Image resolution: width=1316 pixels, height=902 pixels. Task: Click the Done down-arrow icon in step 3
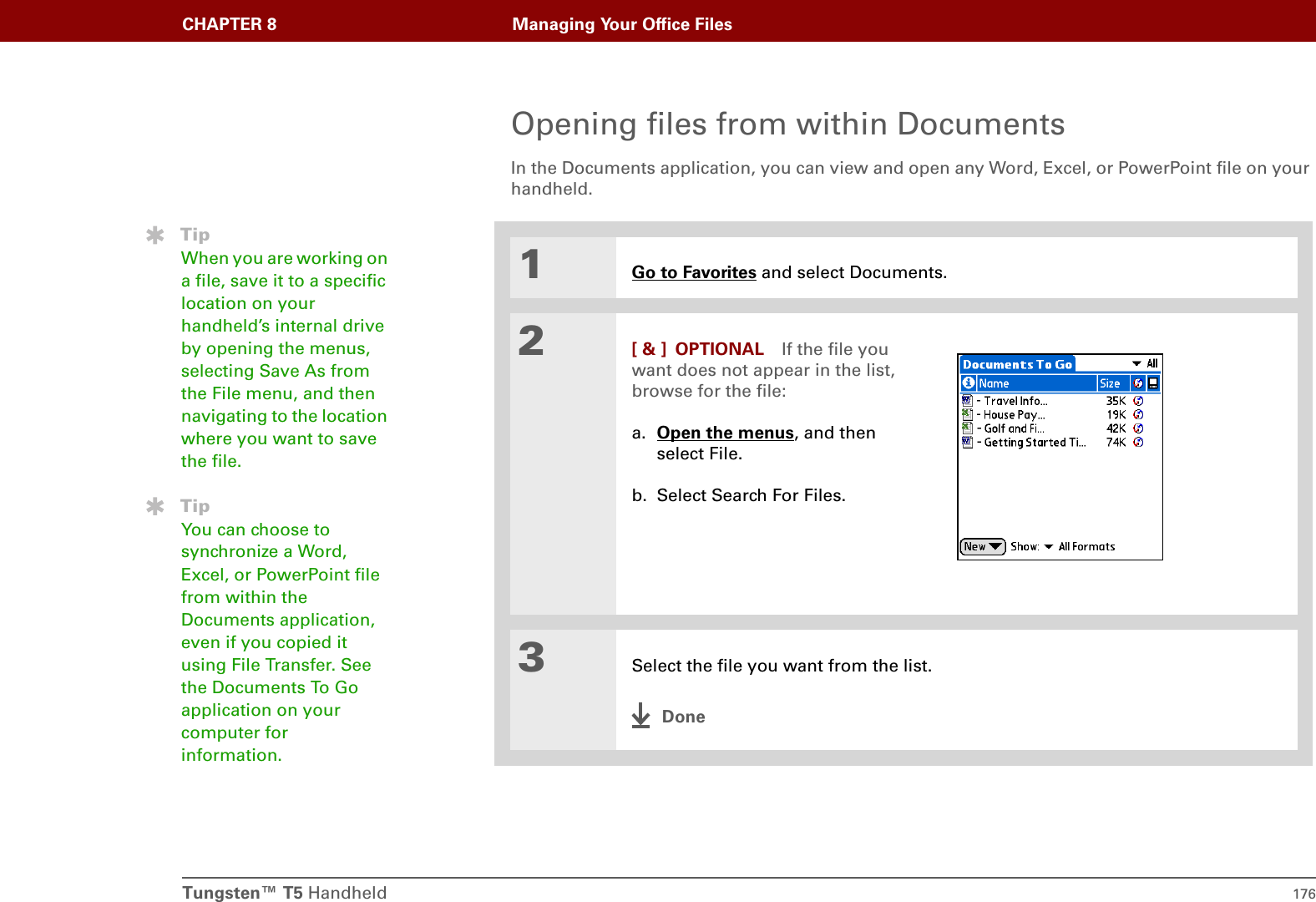[x=640, y=716]
